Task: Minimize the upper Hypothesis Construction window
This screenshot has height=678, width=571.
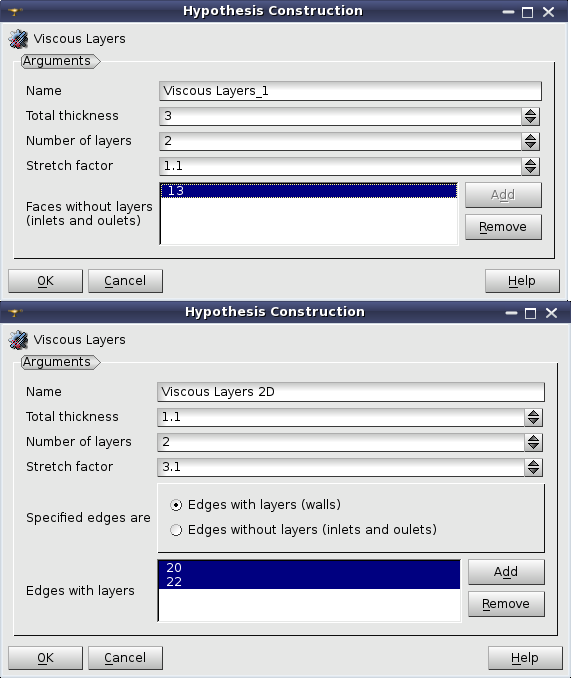Action: pos(508,12)
